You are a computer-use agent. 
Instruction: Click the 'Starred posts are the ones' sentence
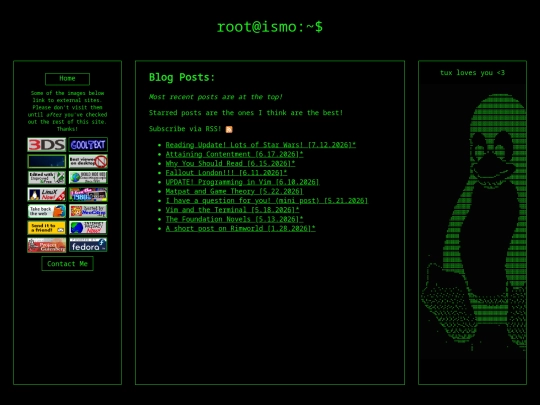pos(246,113)
